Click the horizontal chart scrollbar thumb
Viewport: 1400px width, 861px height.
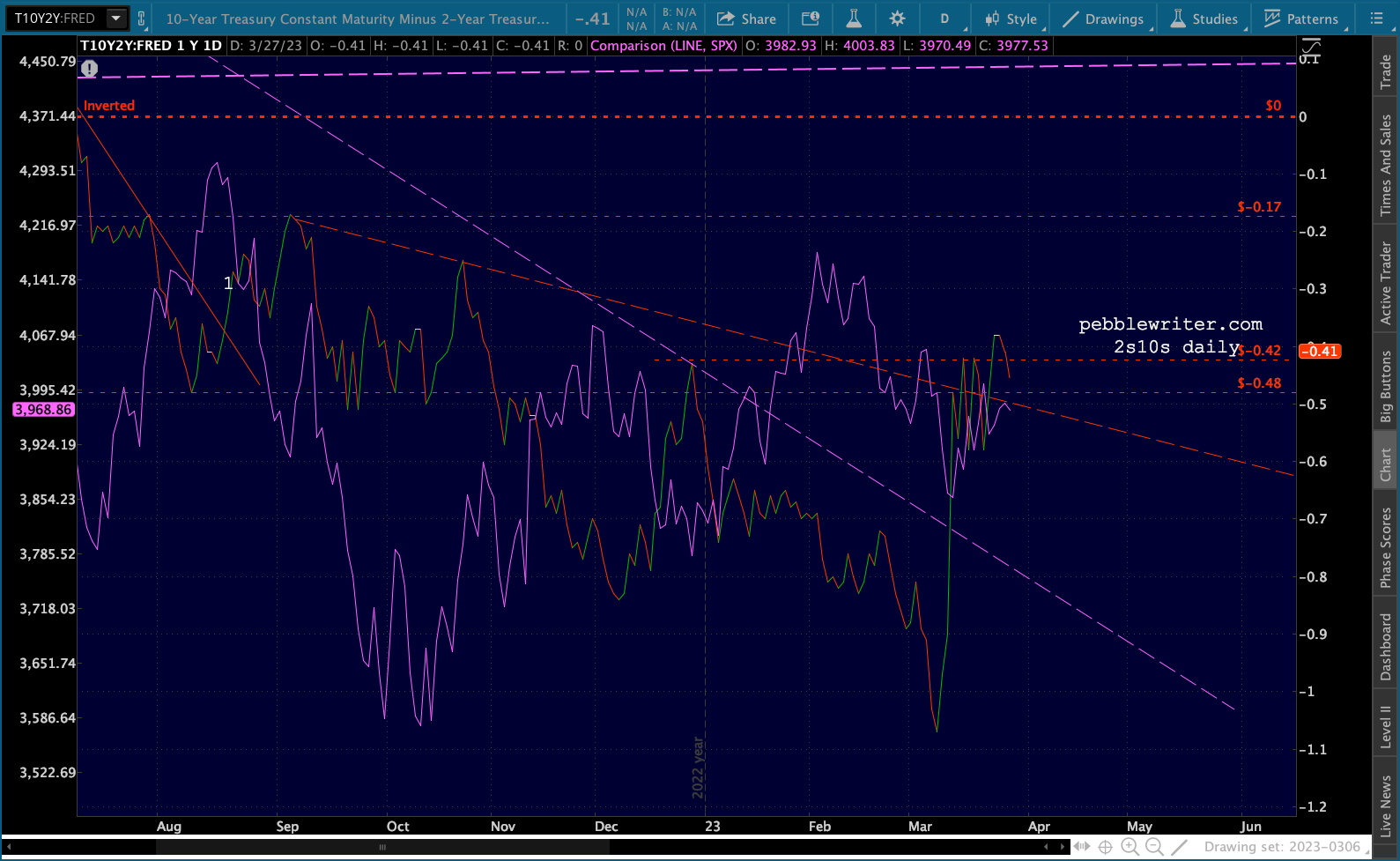381,847
